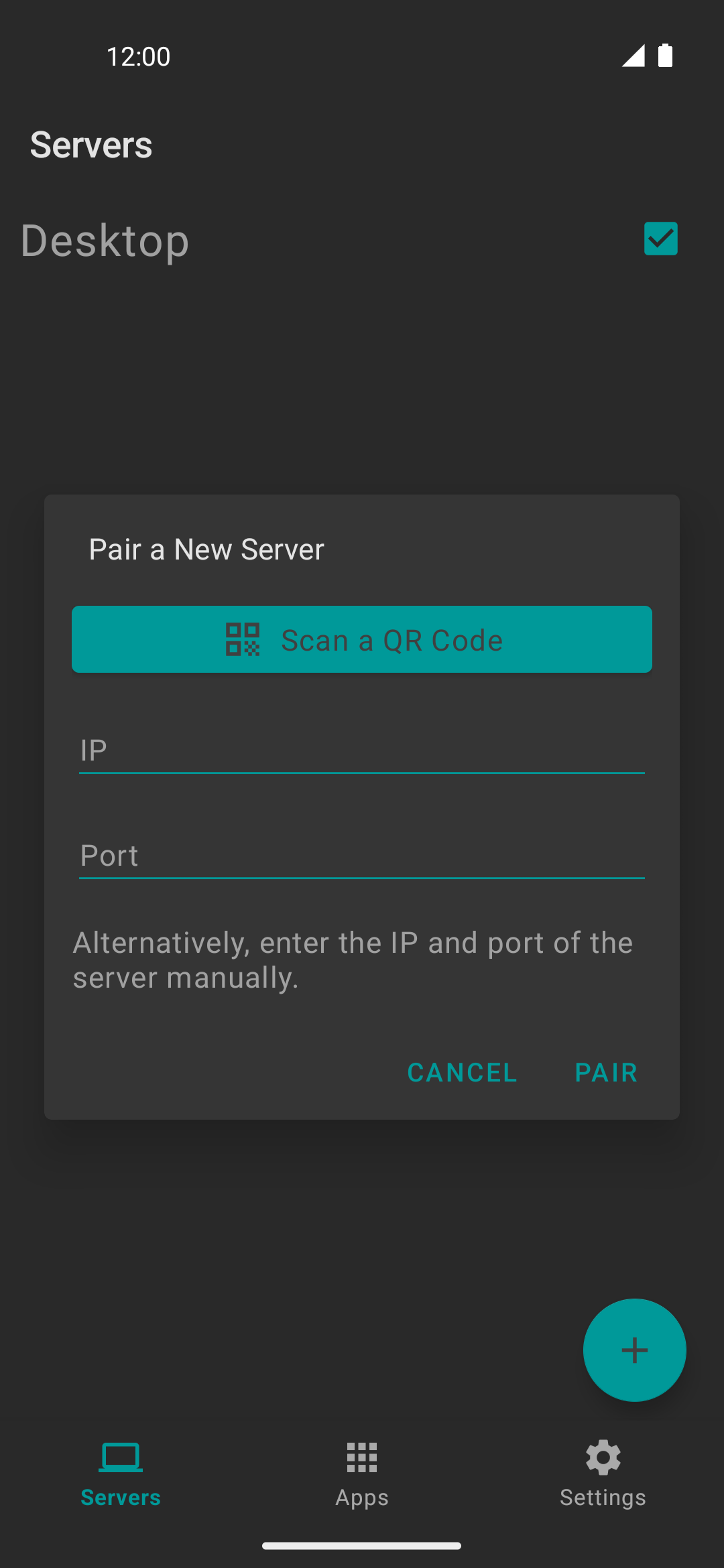Screen dimensions: 724x1568
Task: Focus the Port input field
Action: click(362, 856)
